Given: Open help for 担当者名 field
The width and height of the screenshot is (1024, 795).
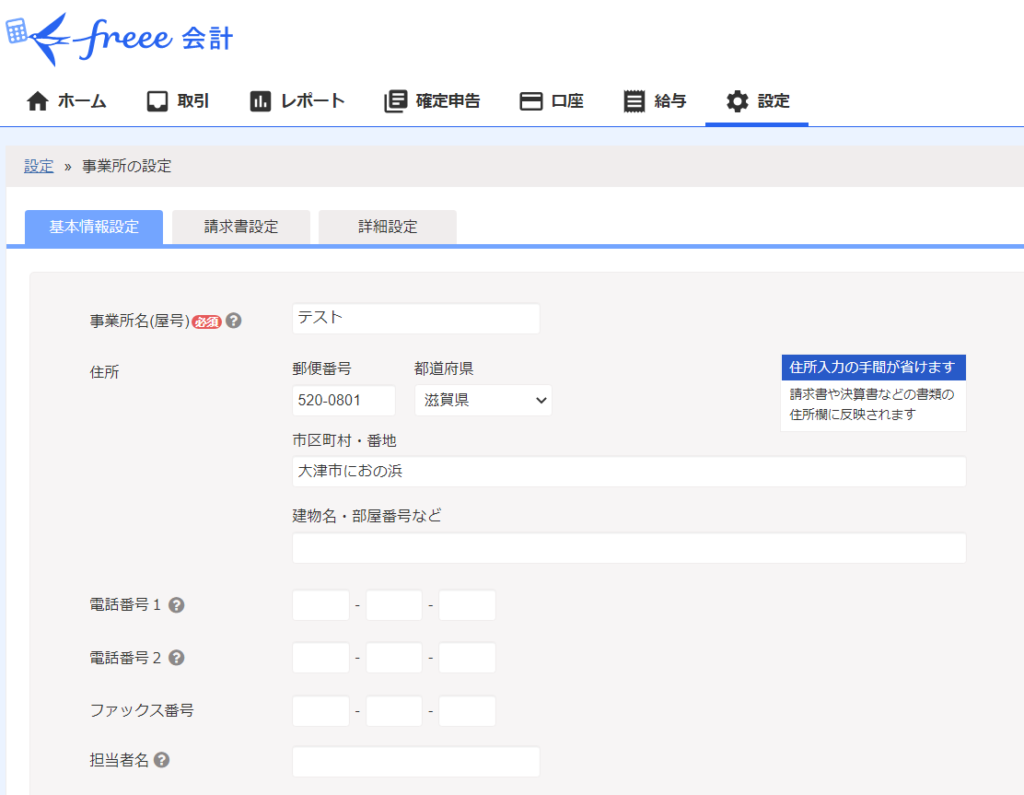Looking at the screenshot, I should tap(164, 757).
